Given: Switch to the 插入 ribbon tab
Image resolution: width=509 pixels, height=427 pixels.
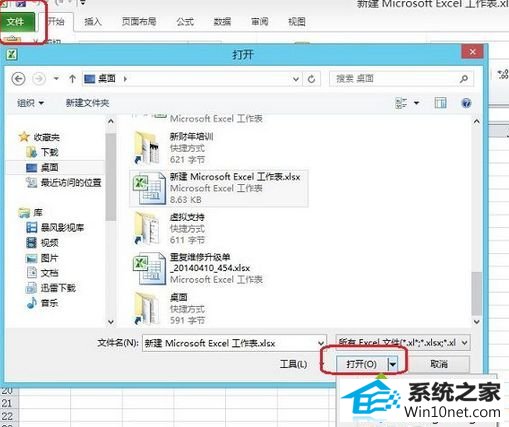Looking at the screenshot, I should 93,22.
